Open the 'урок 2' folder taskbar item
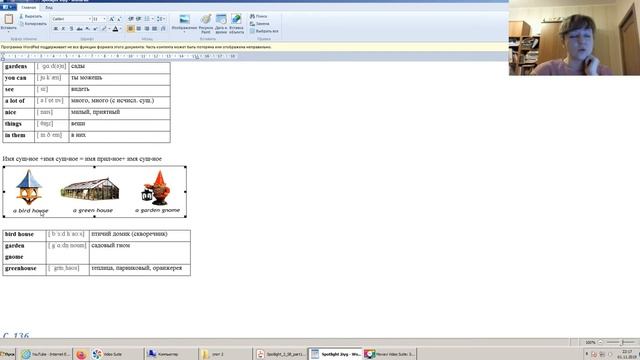Image resolution: width=640 pixels, height=360 pixels. coord(225,354)
